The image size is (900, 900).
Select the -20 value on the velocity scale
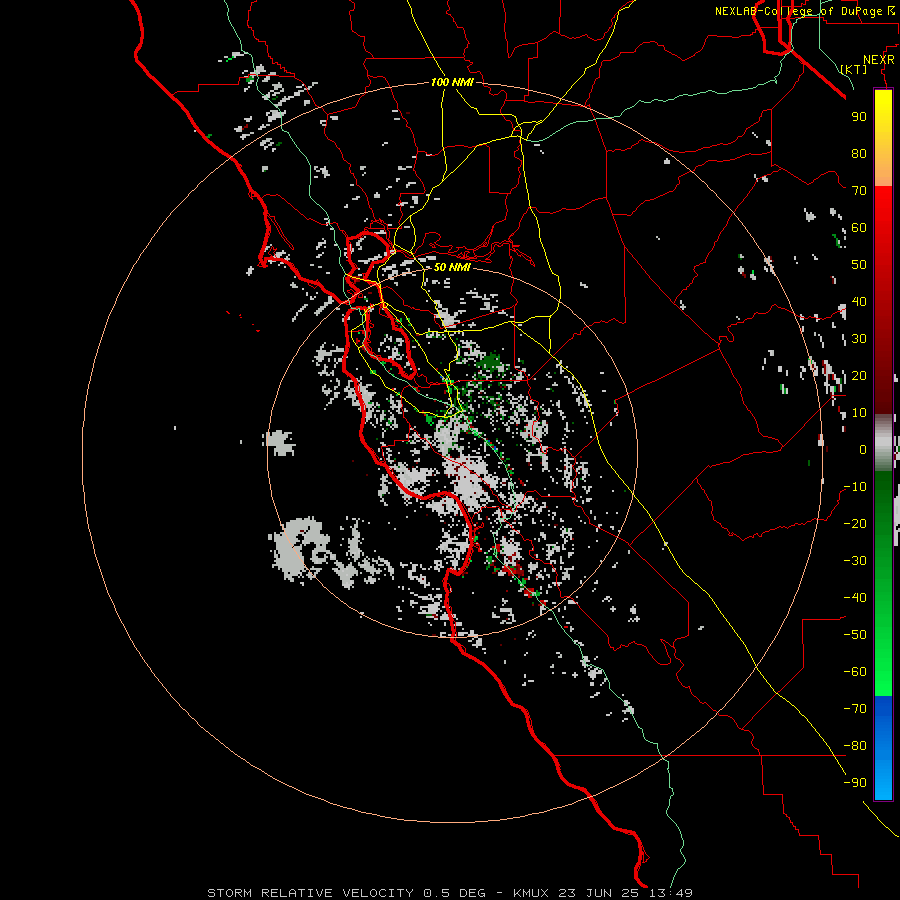855,524
